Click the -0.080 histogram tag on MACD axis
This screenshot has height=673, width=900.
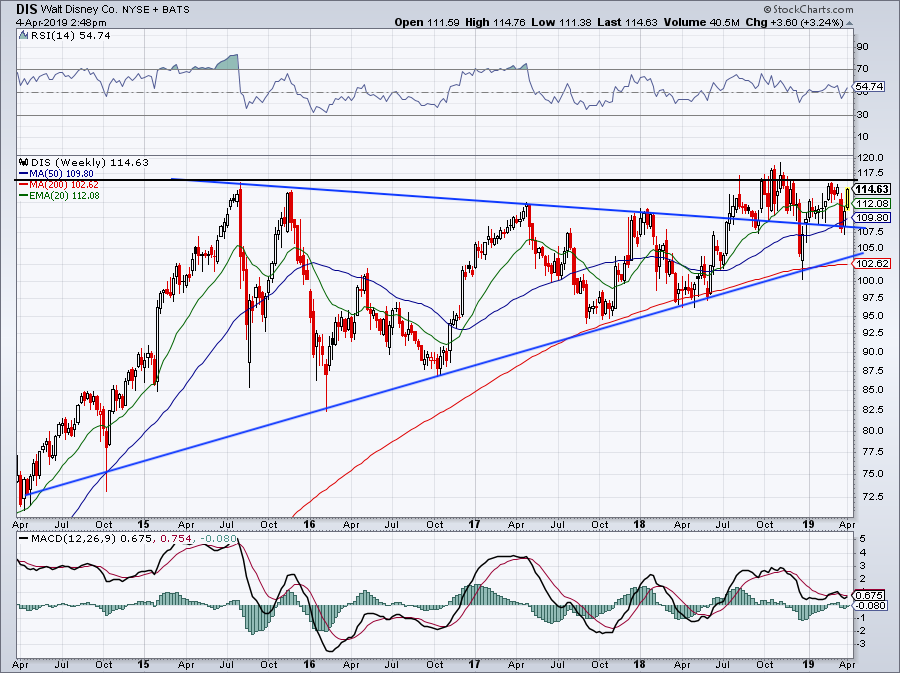pos(869,605)
